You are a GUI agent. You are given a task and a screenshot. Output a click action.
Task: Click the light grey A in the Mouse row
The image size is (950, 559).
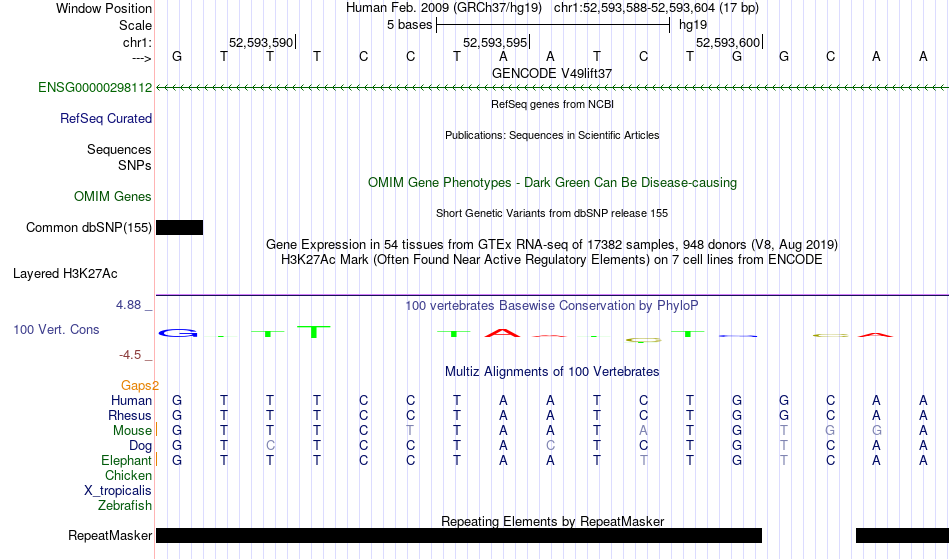(643, 431)
